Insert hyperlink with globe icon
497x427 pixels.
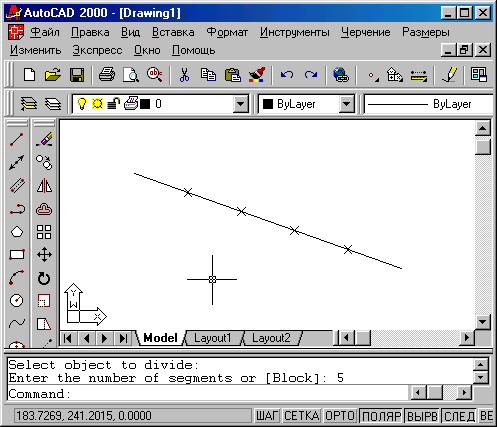[x=341, y=75]
